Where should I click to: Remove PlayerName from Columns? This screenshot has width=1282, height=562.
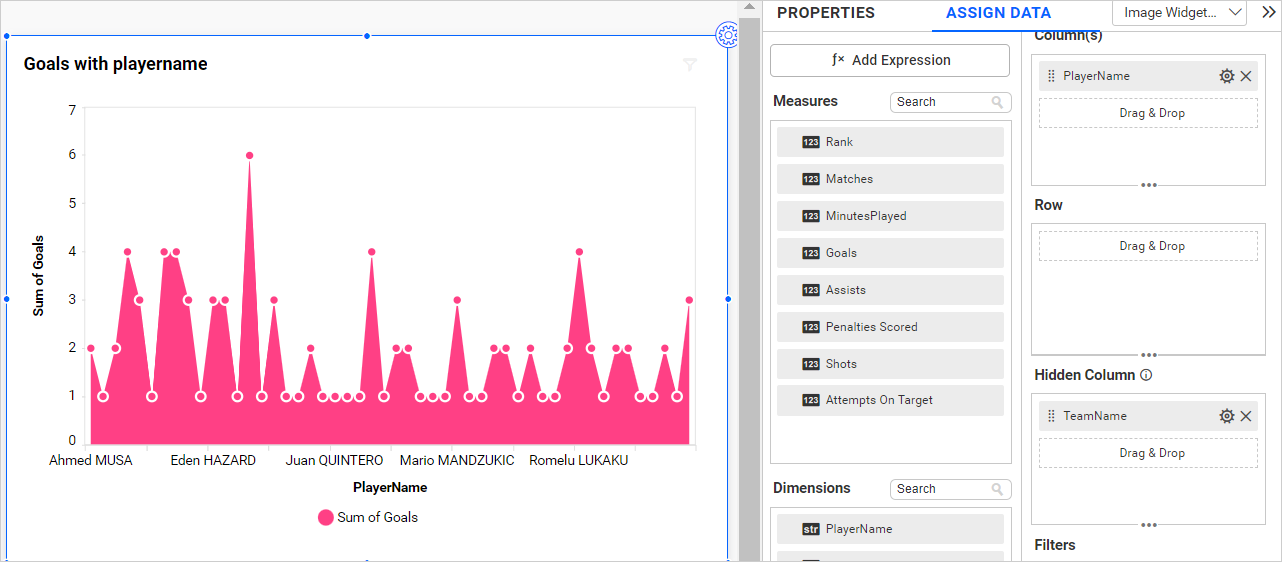tap(1246, 76)
